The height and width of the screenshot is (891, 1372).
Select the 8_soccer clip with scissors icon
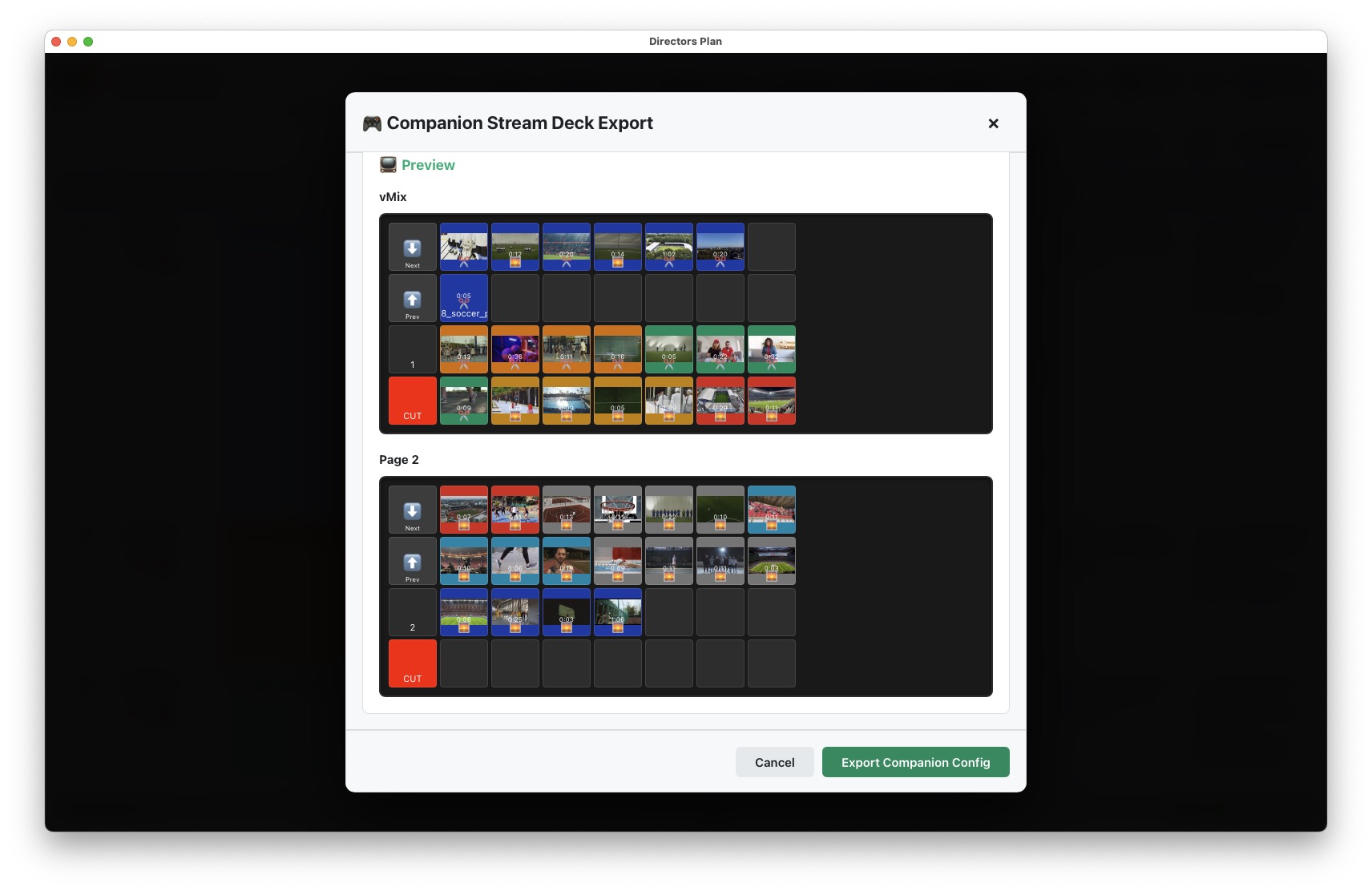pyautogui.click(x=463, y=298)
